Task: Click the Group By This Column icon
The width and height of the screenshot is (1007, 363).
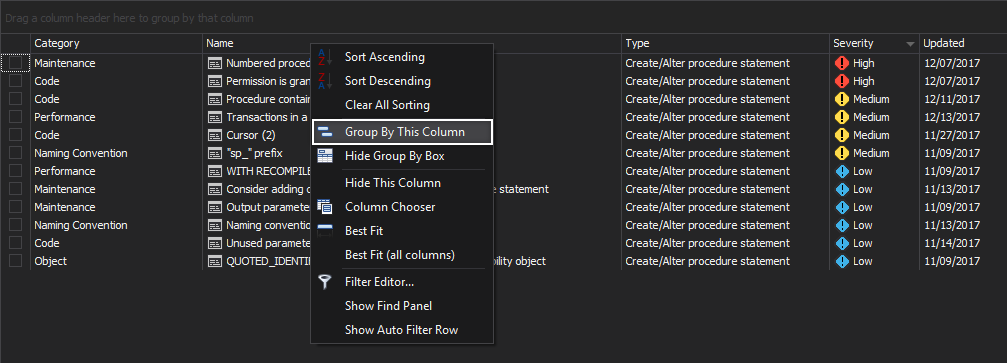Action: [x=326, y=132]
